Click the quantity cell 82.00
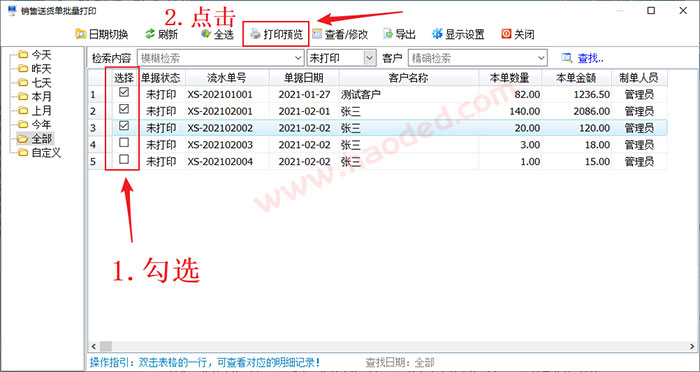Screen dimensions: 700x372 510,94
